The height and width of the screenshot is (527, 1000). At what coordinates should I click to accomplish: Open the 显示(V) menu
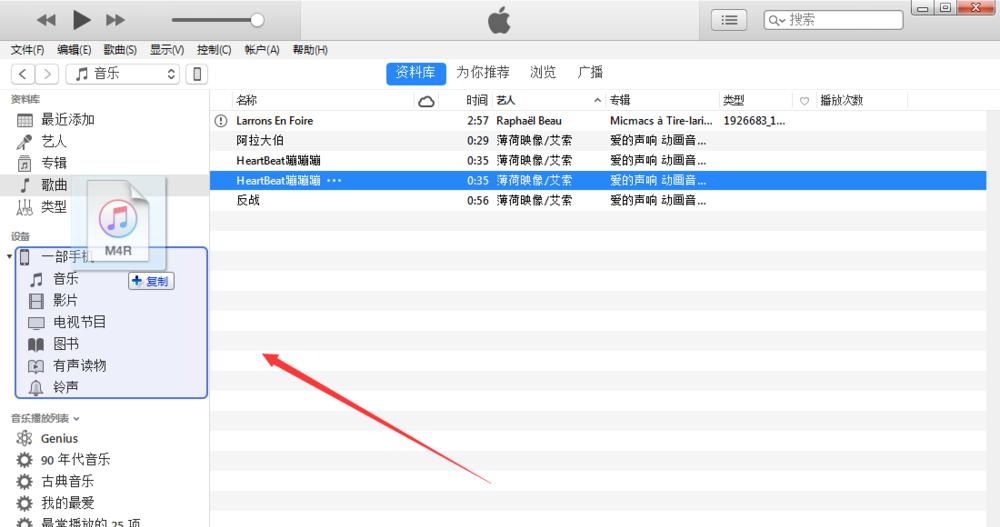167,50
